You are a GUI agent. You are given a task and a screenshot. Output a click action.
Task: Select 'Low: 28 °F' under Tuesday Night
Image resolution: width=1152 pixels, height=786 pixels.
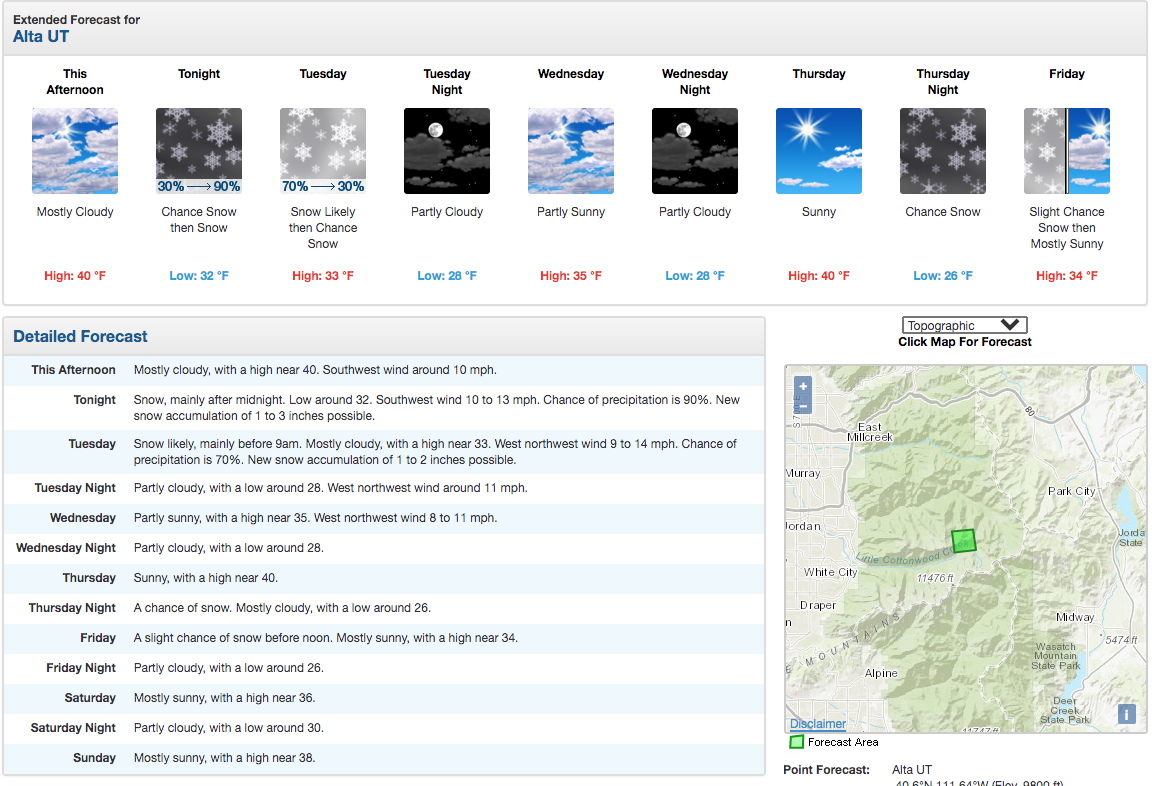[447, 276]
